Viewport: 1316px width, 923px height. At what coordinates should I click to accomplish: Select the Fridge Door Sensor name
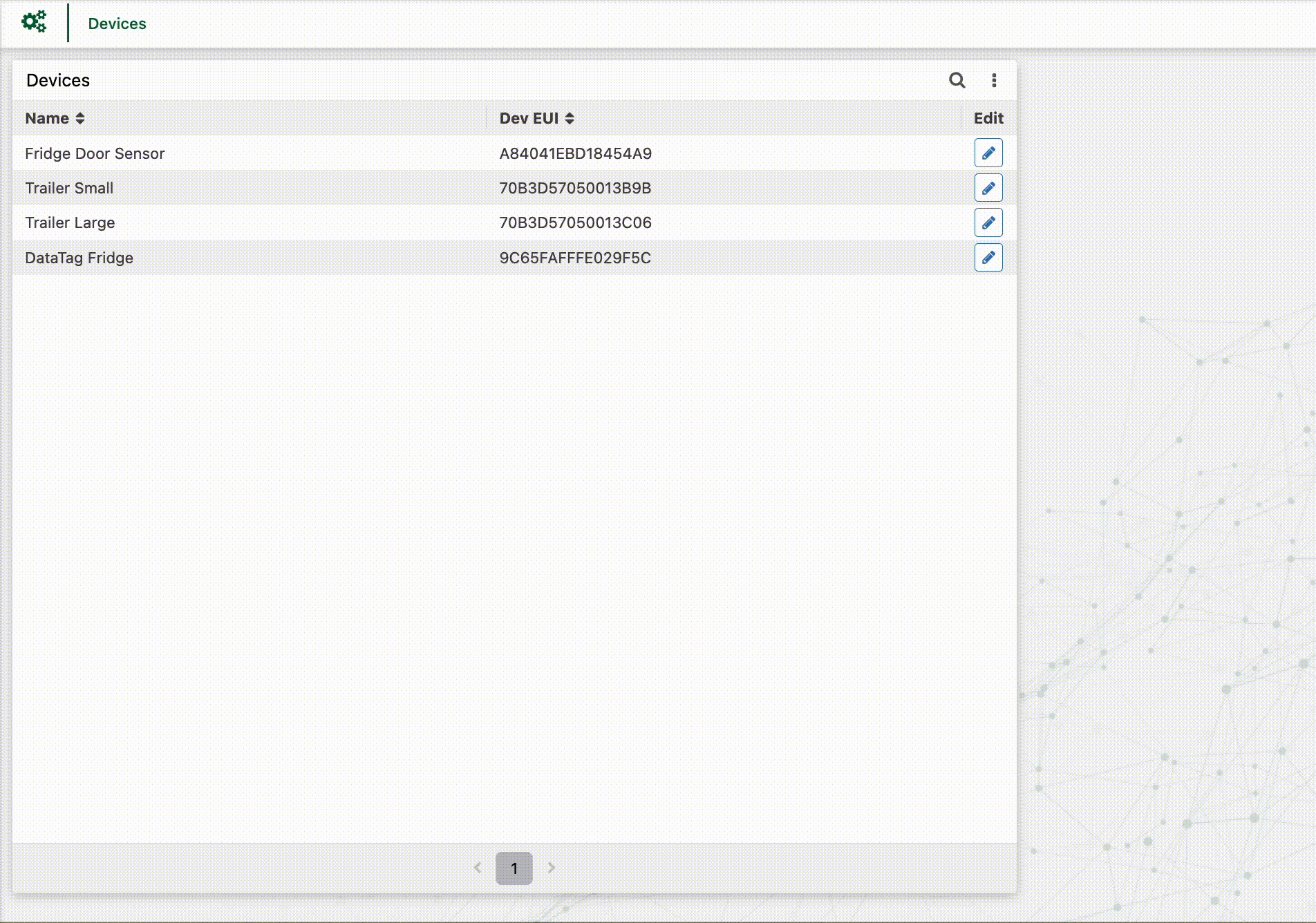click(x=95, y=153)
